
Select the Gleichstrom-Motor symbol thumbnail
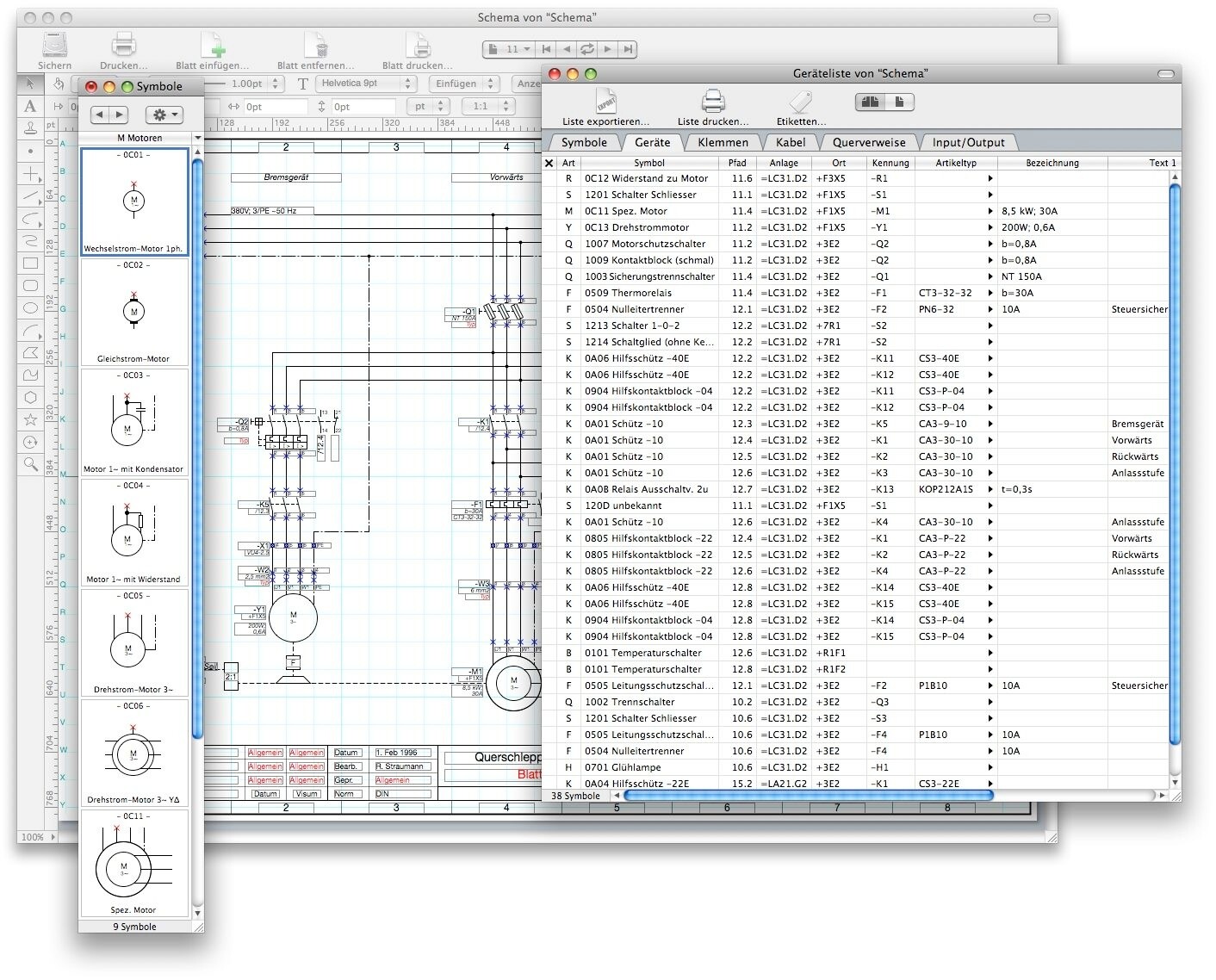coord(133,313)
